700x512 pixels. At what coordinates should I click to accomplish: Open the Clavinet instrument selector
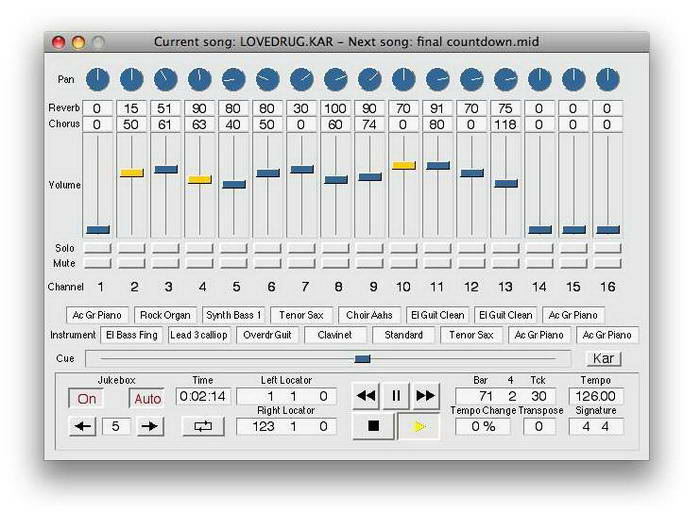point(335,335)
